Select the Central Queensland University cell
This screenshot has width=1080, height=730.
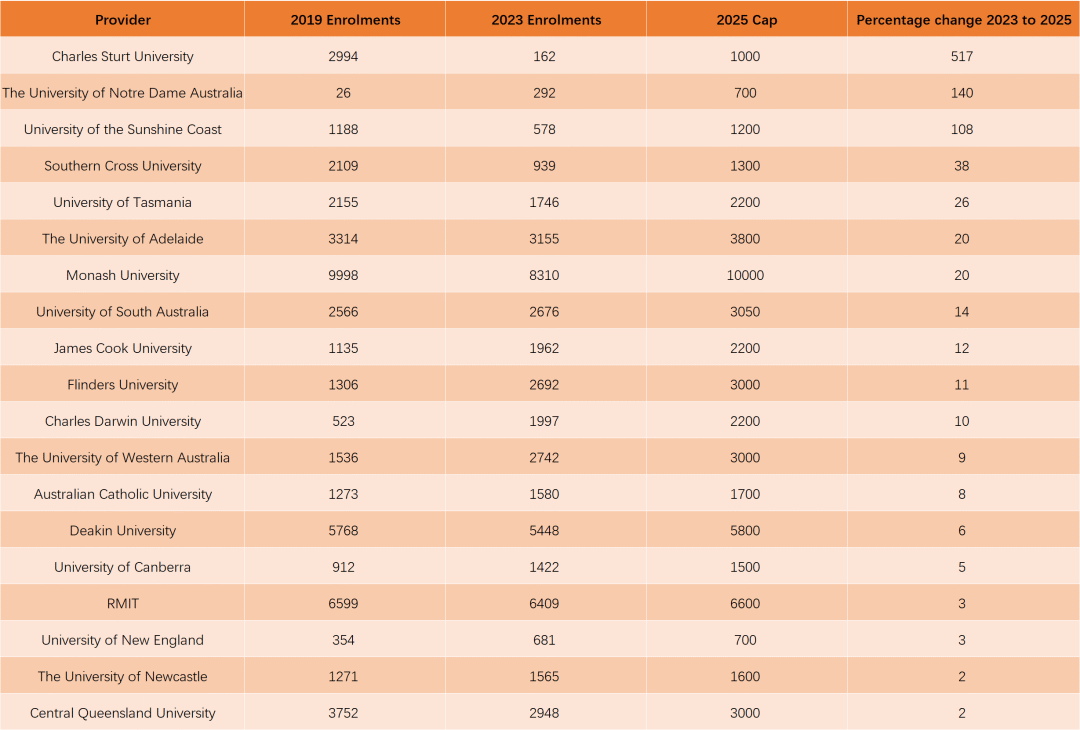123,714
